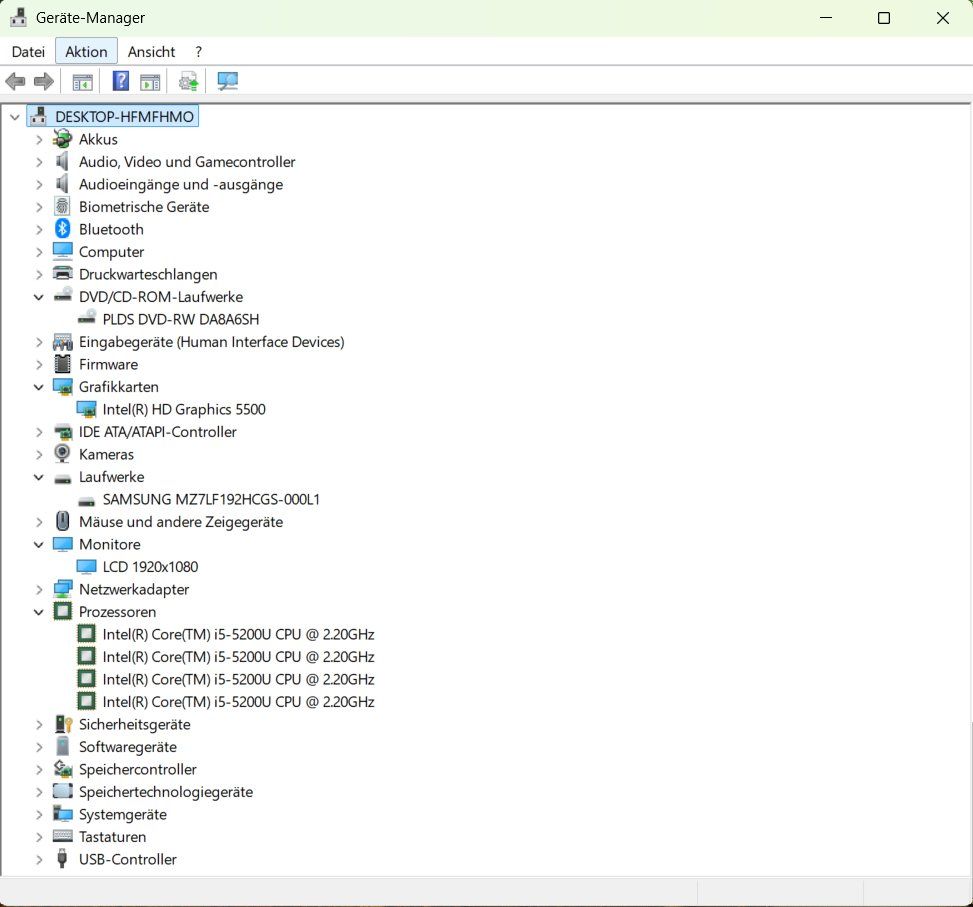
Task: Select the first i5-5200U processor entry
Action: 238,634
